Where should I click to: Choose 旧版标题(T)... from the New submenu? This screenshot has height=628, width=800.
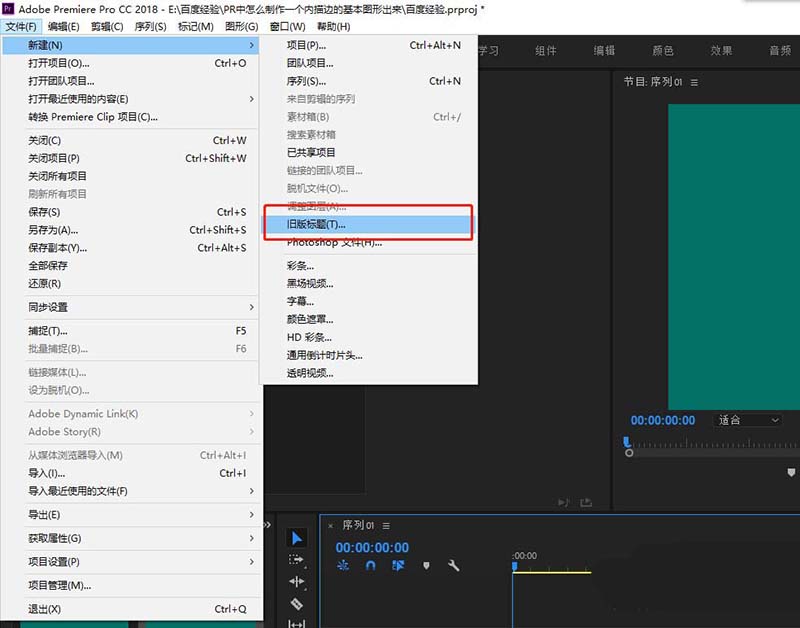(x=368, y=224)
